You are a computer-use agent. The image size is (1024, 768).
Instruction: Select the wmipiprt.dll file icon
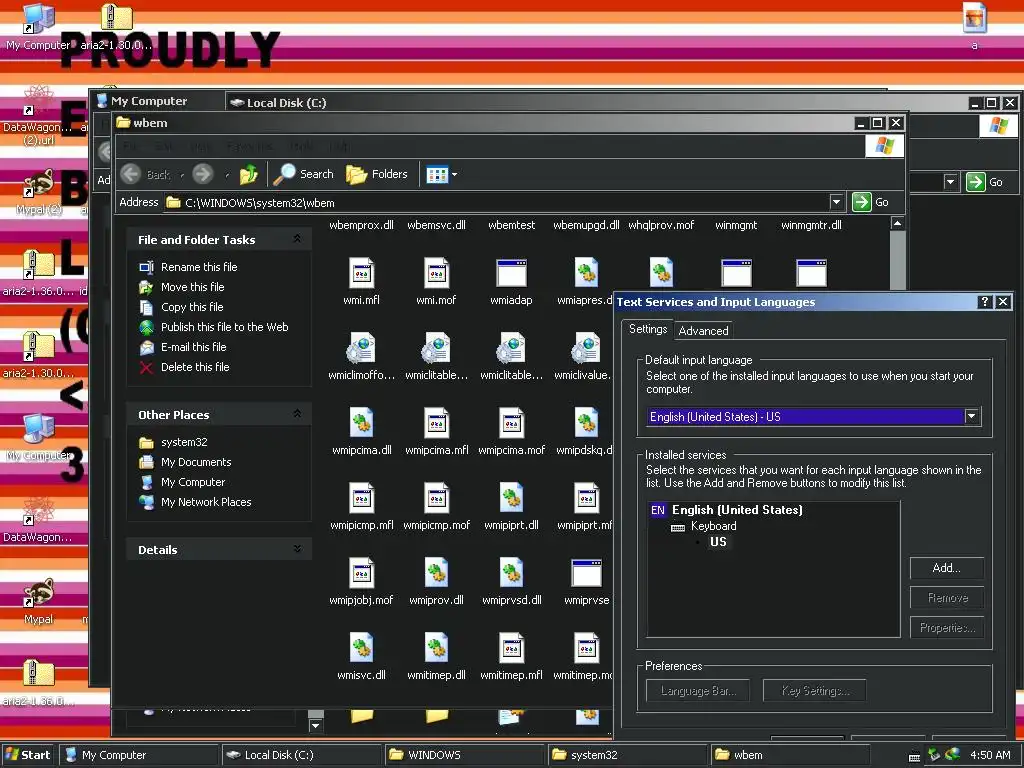(x=511, y=498)
